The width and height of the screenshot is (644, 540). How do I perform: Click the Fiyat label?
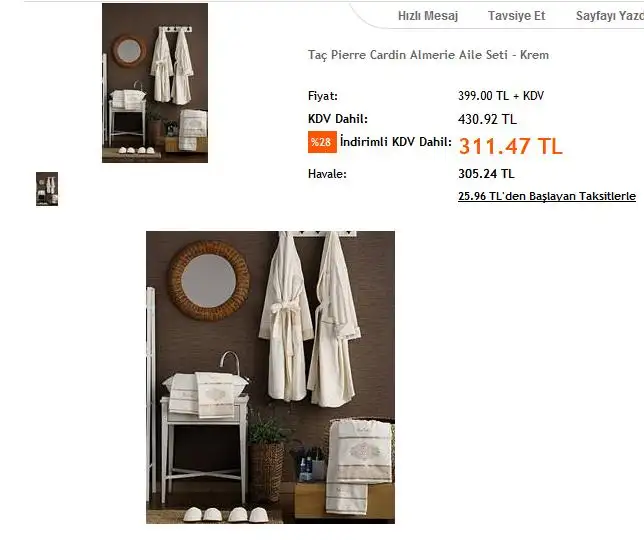click(x=322, y=96)
